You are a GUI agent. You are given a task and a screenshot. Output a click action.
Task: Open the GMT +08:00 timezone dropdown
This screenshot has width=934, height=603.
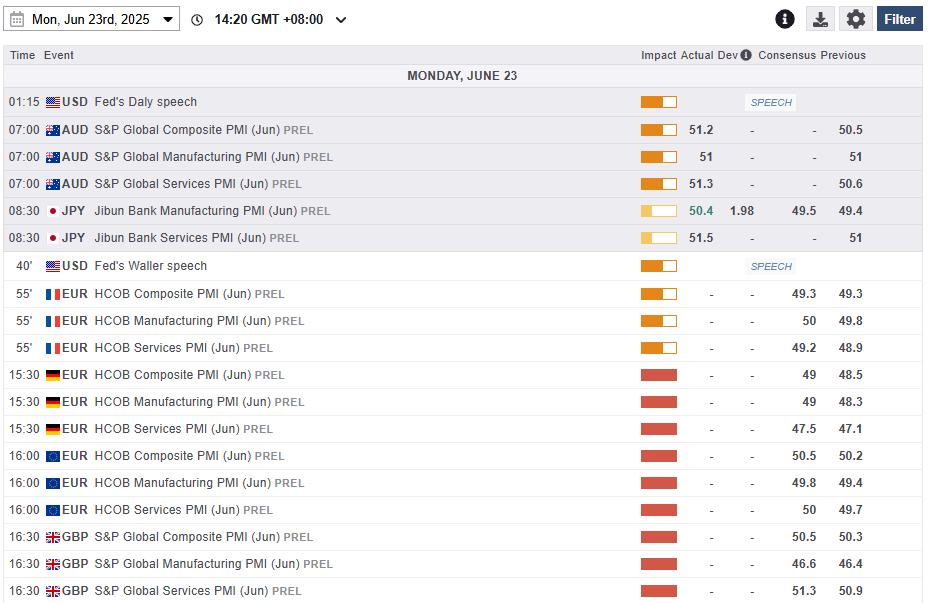[340, 18]
